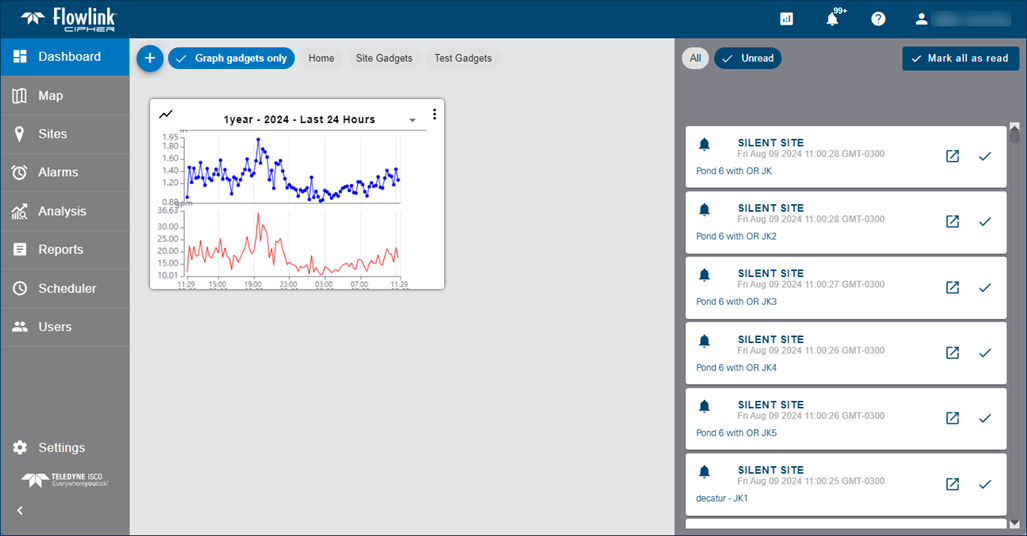Click the add gadget plus button
The width and height of the screenshot is (1027, 536).
click(149, 58)
